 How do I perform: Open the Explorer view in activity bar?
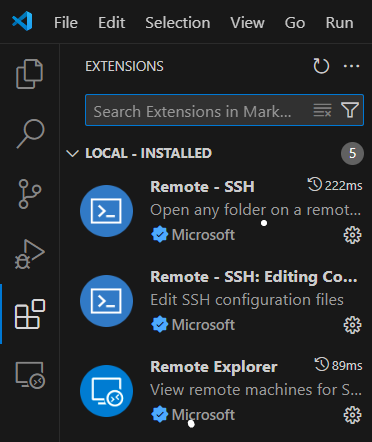pyautogui.click(x=29, y=74)
